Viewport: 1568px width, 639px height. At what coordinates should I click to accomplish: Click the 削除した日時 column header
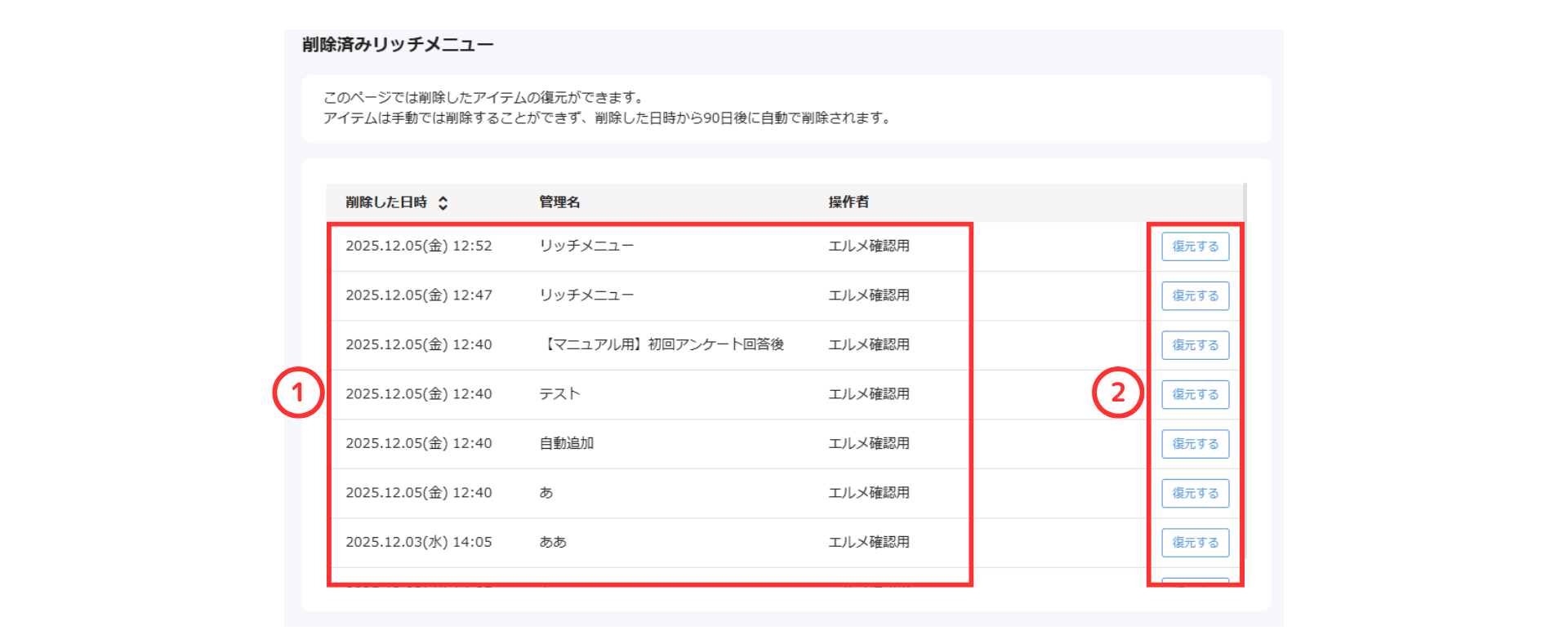pos(386,202)
